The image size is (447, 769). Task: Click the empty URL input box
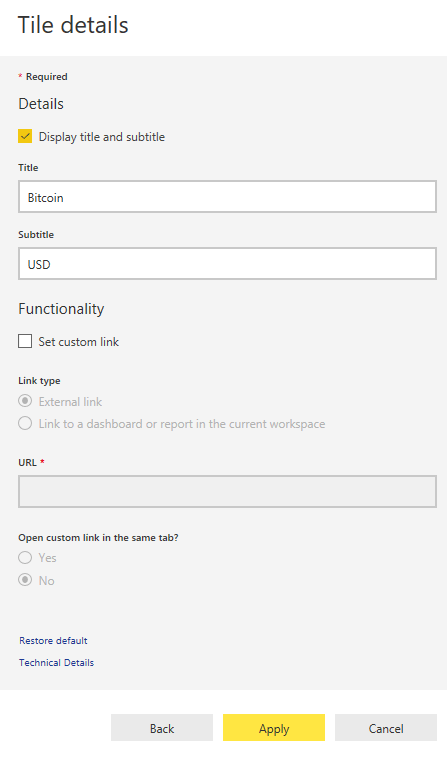coord(227,491)
